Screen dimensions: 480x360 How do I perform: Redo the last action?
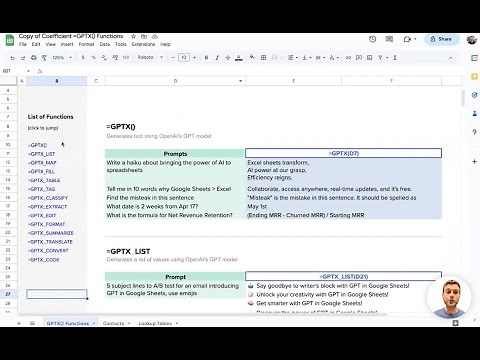point(23,58)
